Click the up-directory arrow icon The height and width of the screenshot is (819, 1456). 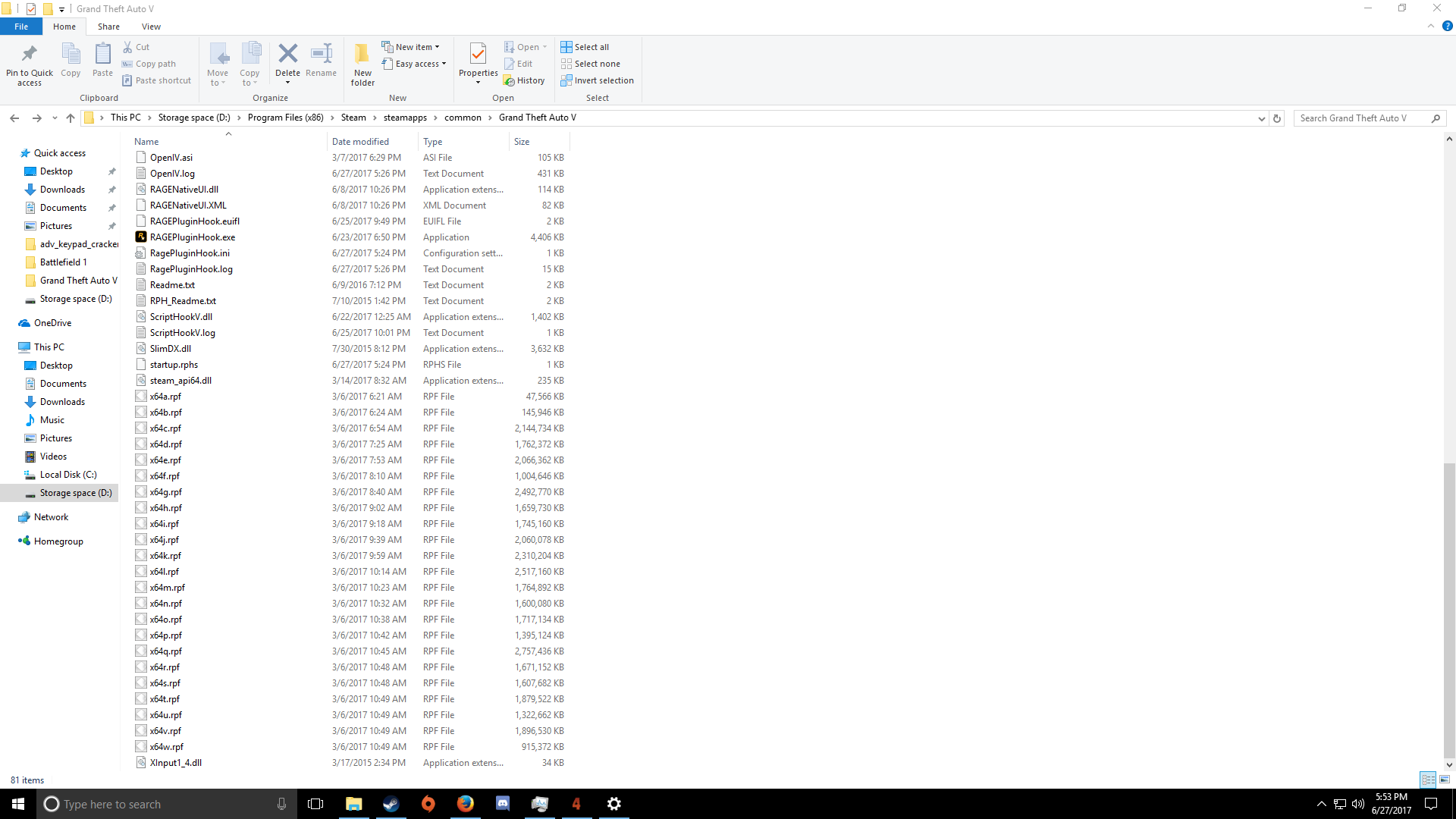tap(71, 118)
